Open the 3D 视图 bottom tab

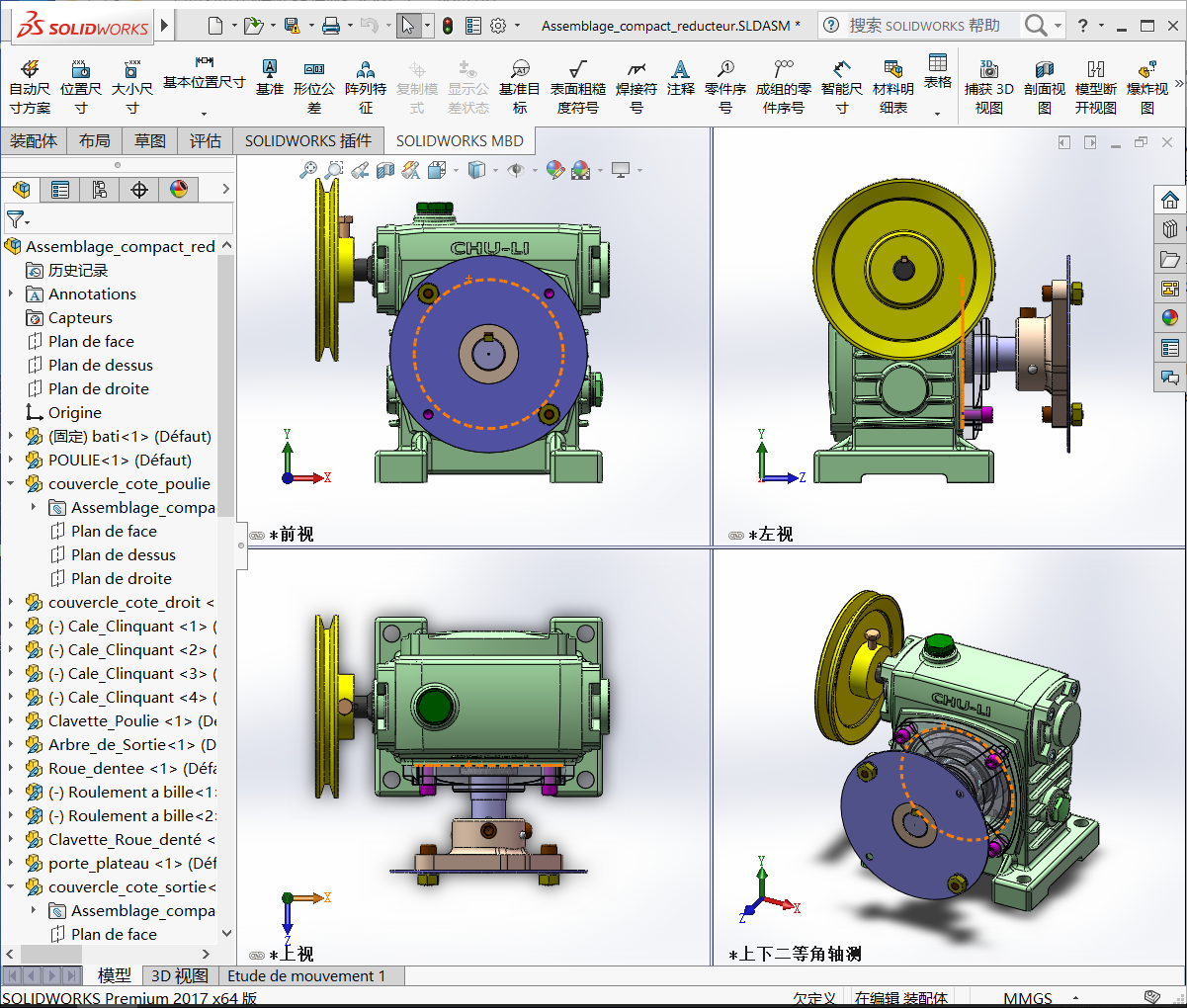[179, 975]
